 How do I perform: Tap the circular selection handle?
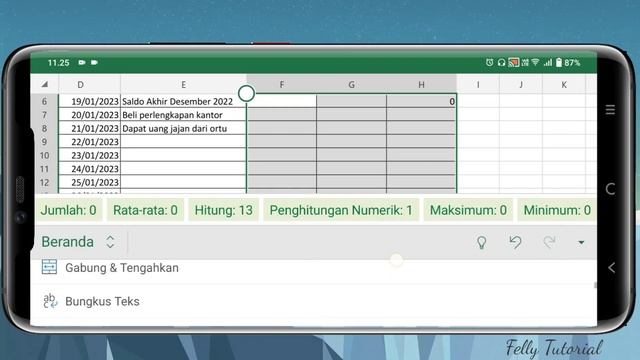click(x=247, y=93)
